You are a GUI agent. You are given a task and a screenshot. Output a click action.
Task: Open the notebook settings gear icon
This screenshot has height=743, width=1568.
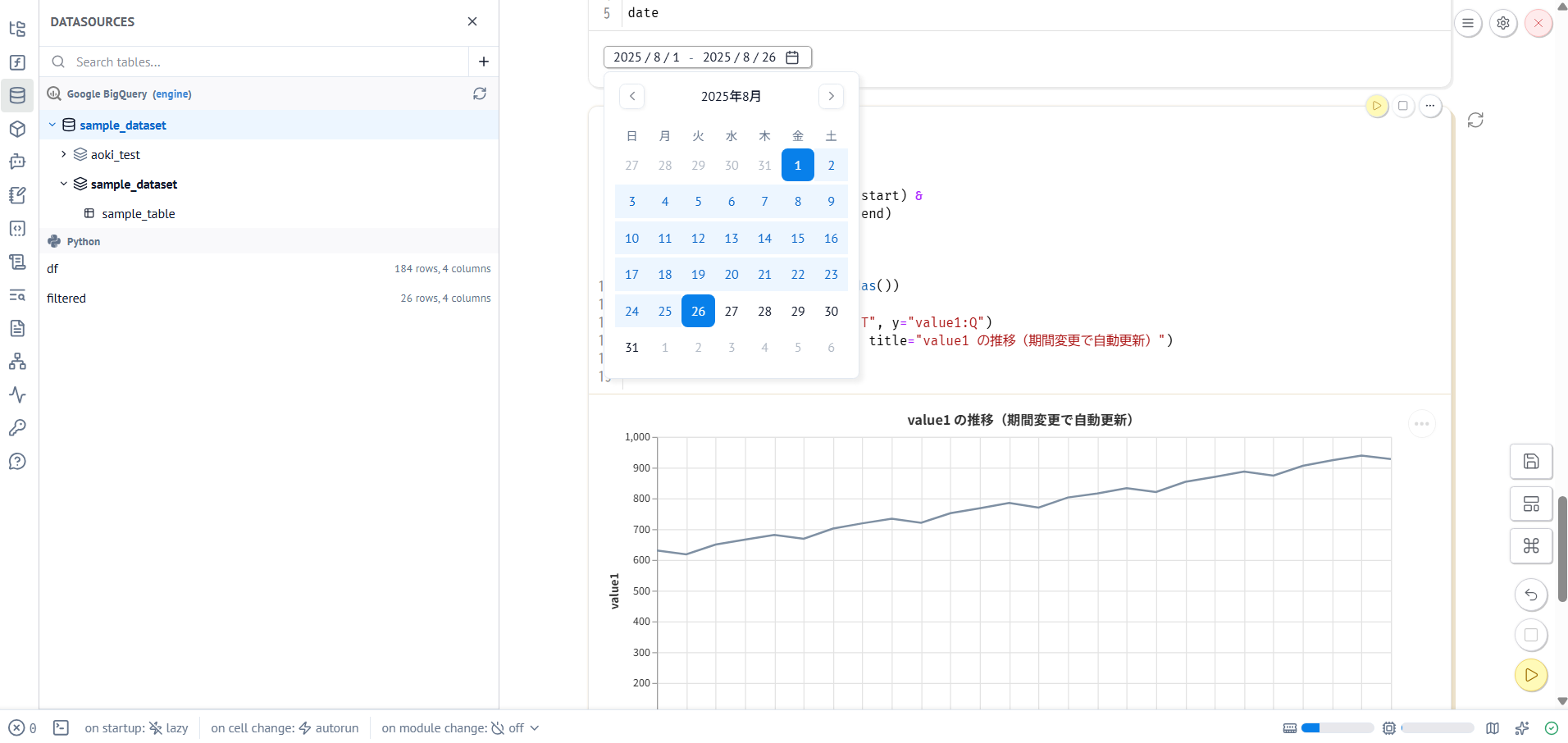[x=1503, y=23]
